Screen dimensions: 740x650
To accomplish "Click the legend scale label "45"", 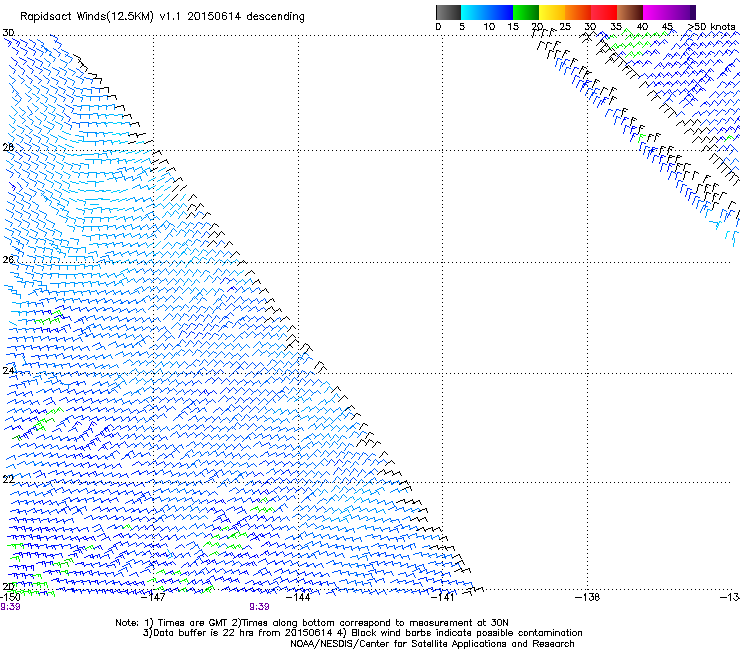I will 667,27.
